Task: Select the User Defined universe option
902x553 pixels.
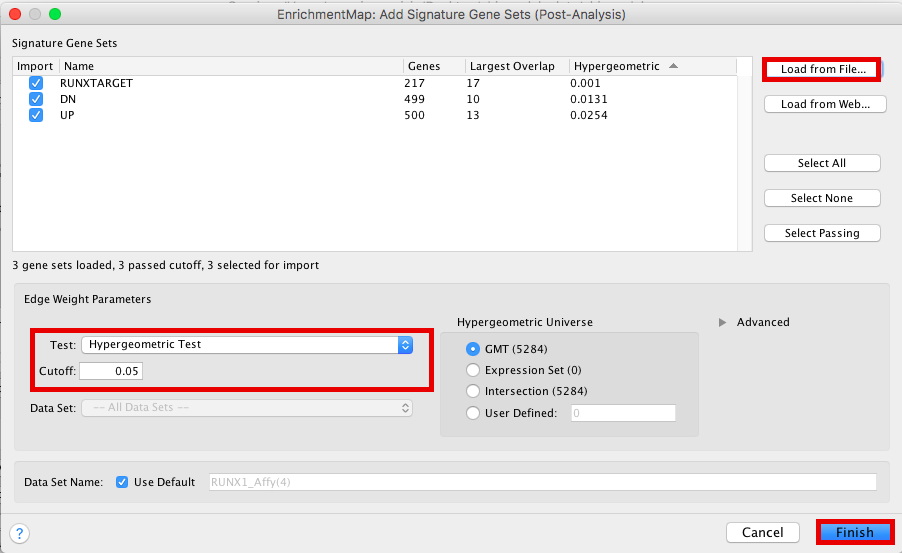Action: point(473,413)
